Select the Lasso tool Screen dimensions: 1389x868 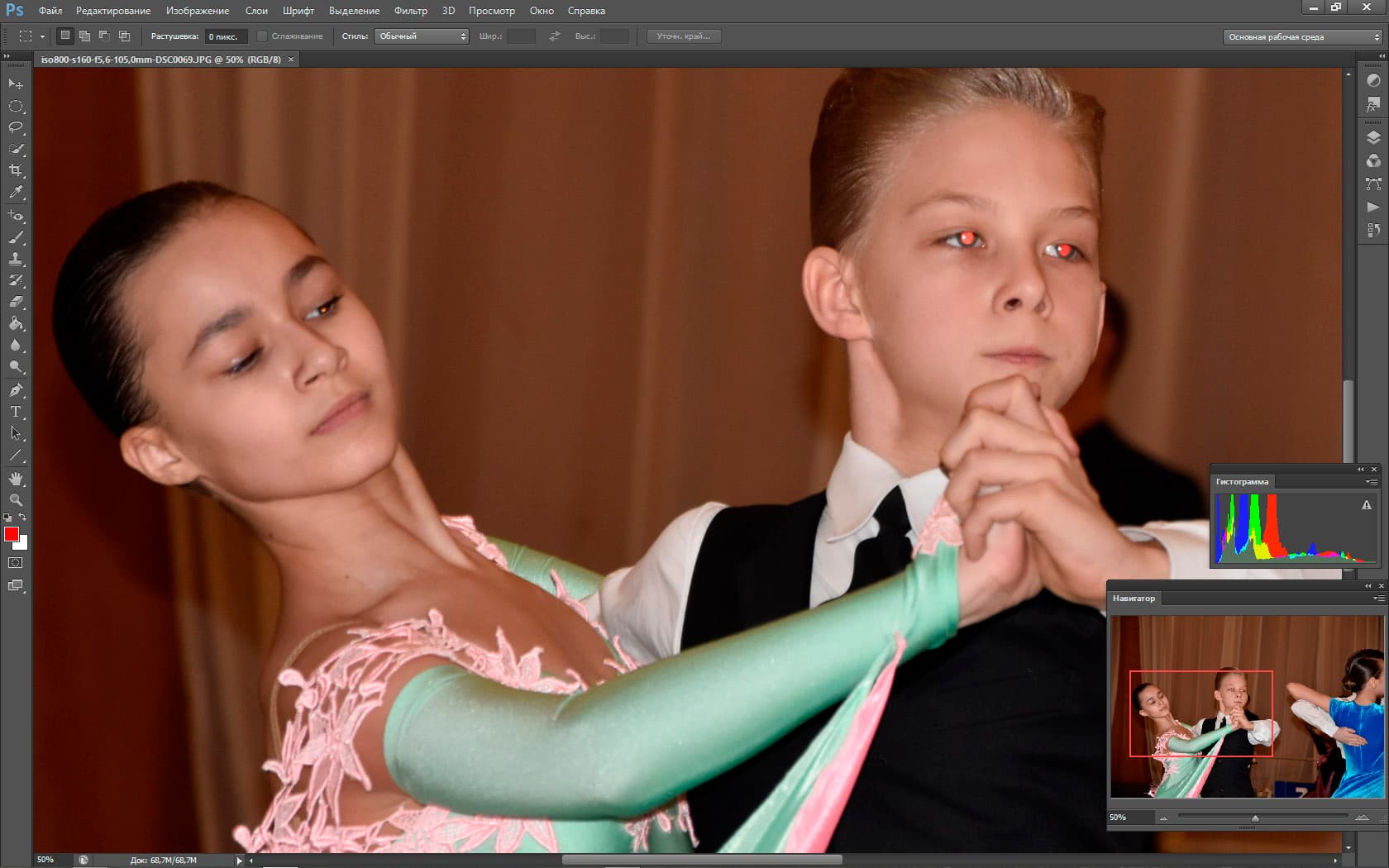point(16,127)
